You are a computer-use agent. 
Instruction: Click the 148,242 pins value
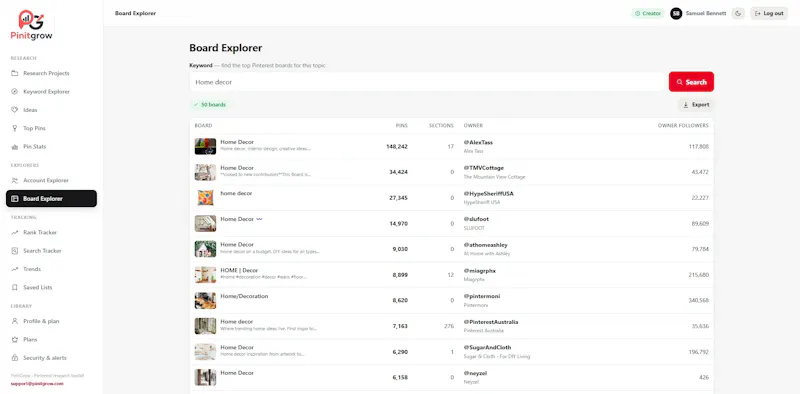397,146
